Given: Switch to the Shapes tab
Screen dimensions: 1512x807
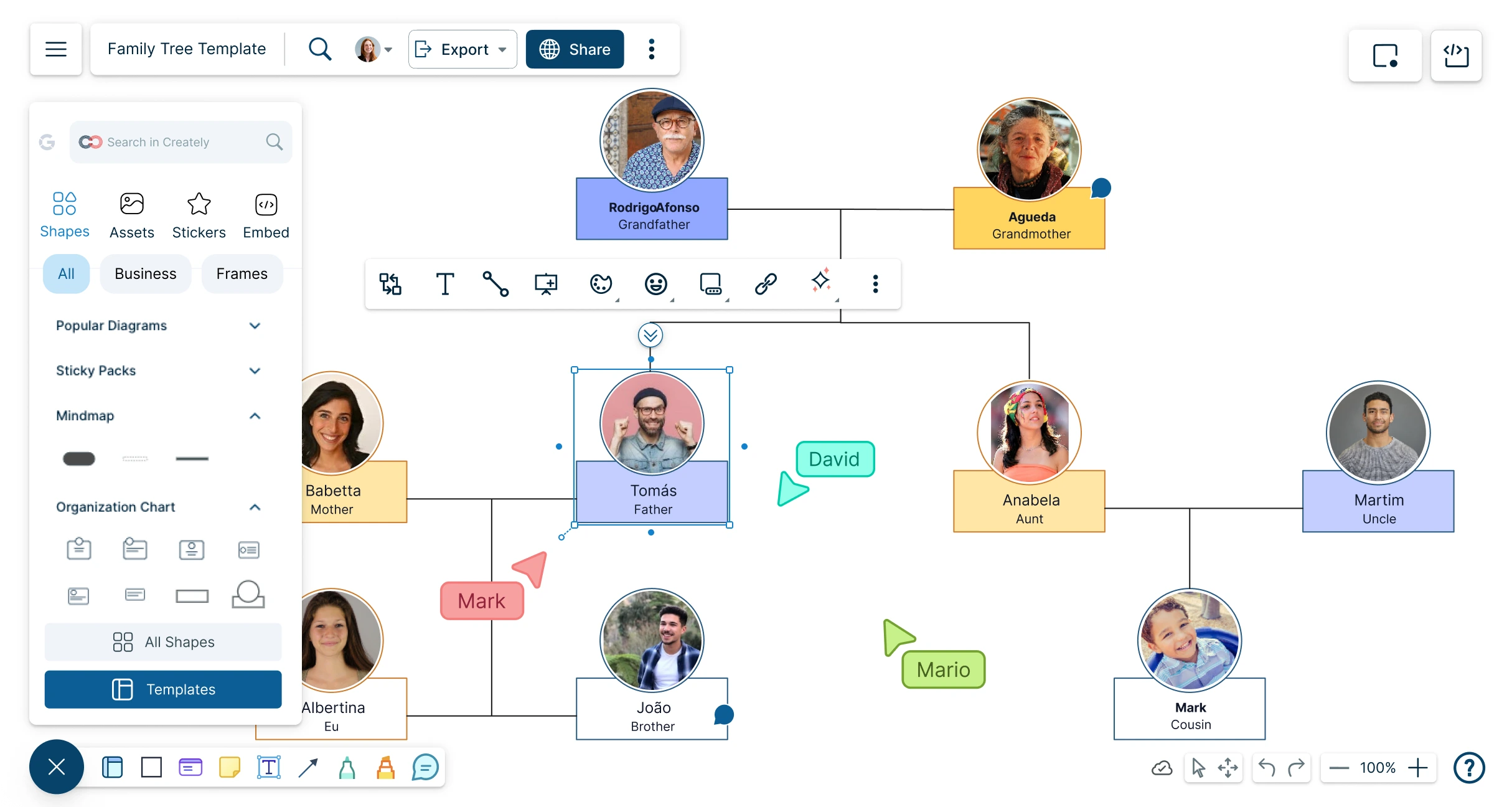Looking at the screenshot, I should (x=65, y=215).
